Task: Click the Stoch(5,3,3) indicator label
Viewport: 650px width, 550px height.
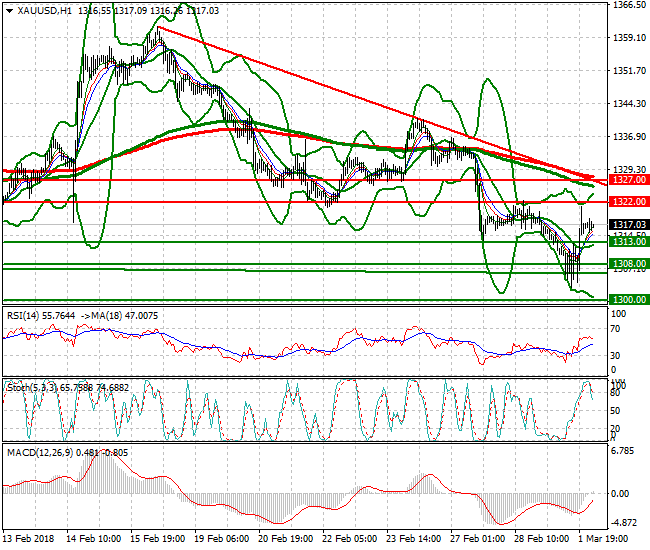Action: (32, 388)
